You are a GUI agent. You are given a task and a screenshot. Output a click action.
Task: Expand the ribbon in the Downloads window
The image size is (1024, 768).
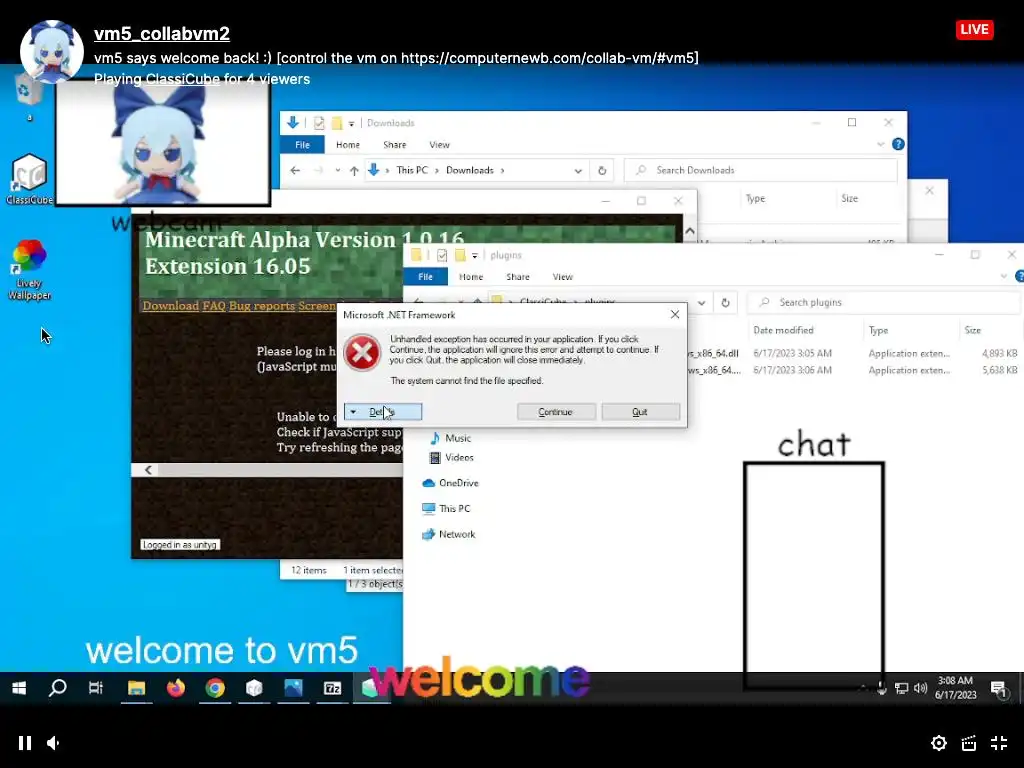880,144
